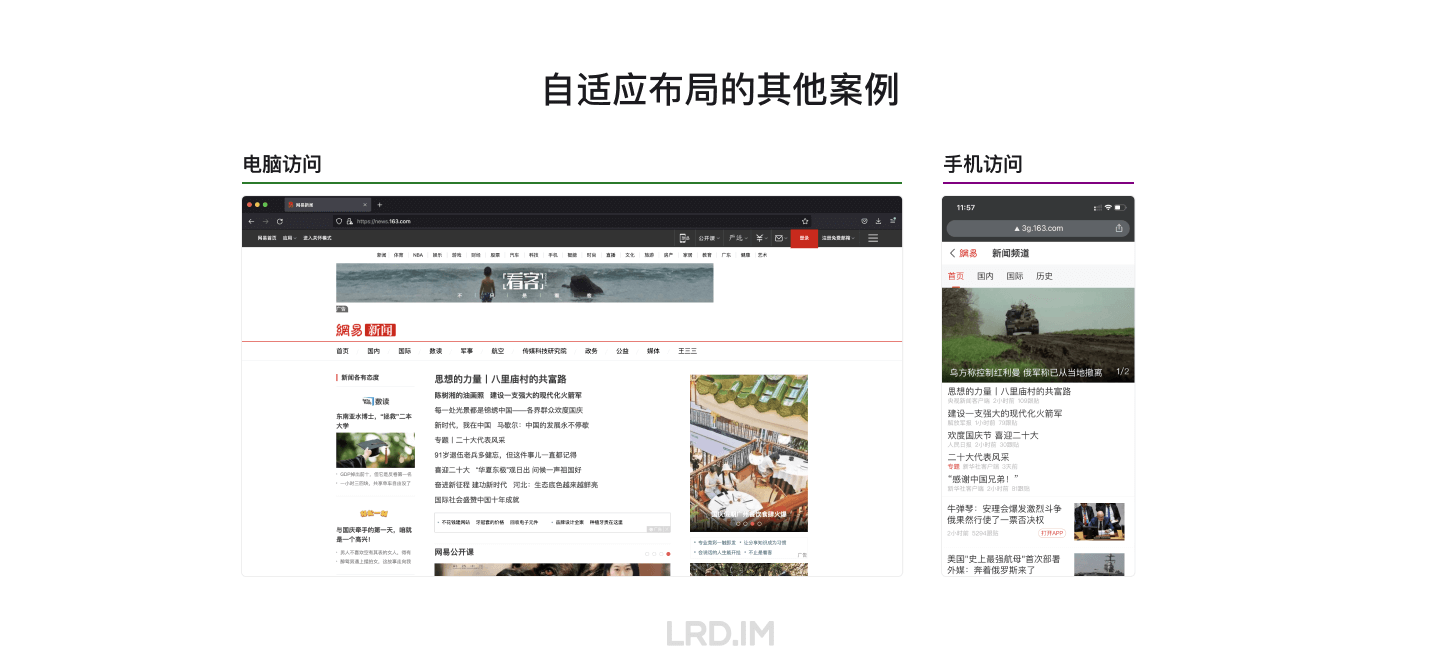Viewport: 1440px width, 670px height.
Task: Open the mail envelope dropdown
Action: pyautogui.click(x=780, y=238)
